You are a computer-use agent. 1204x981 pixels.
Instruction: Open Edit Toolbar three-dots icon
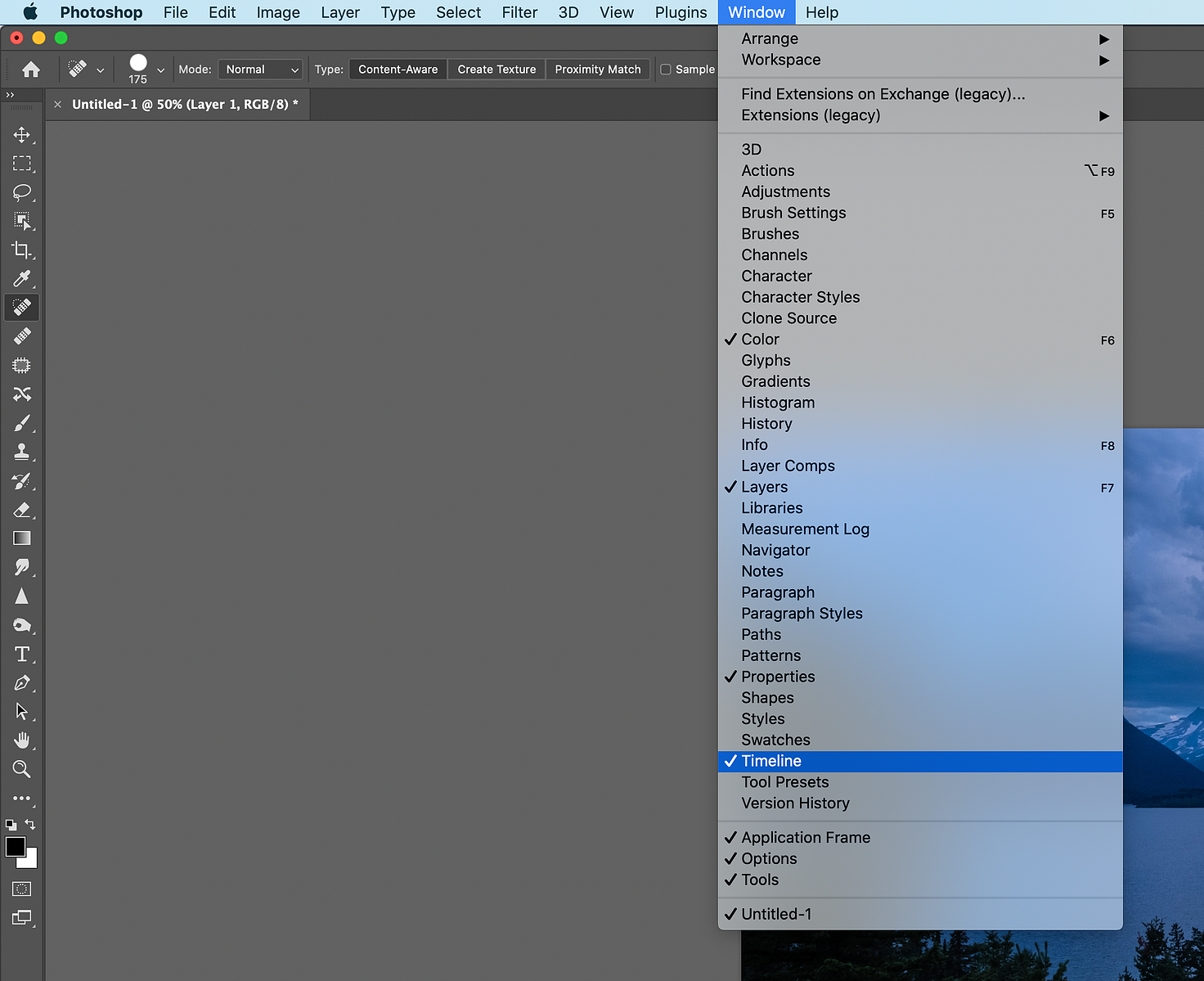tap(22, 799)
